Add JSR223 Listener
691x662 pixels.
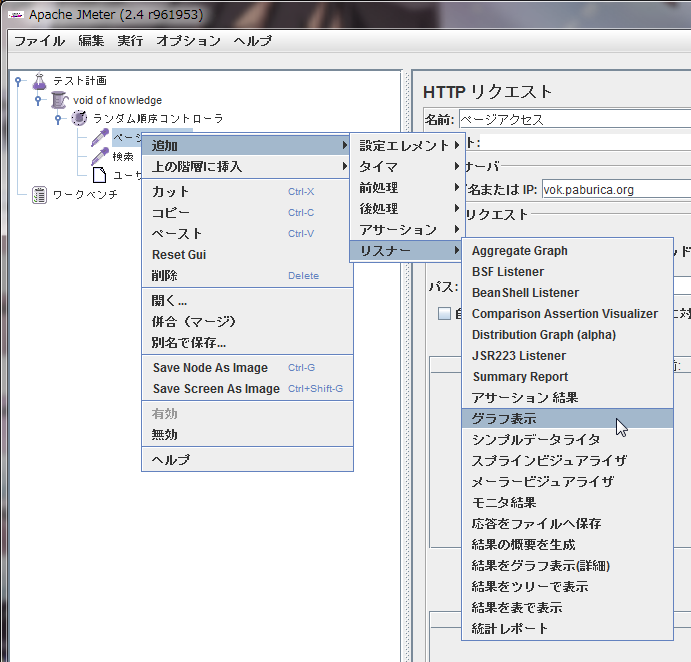click(568, 356)
